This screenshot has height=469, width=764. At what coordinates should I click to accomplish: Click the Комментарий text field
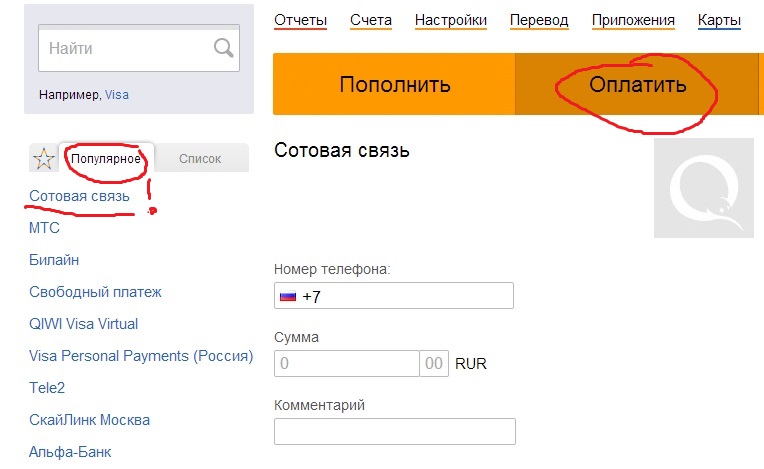[x=394, y=432]
